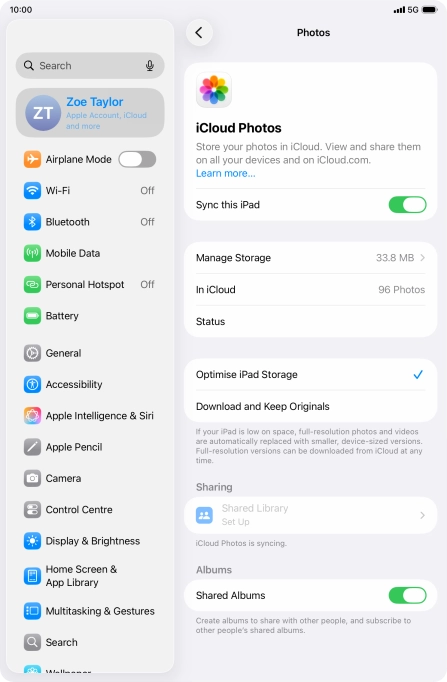The height and width of the screenshot is (682, 447).
Task: Expand Manage Storage chevron
Action: point(422,258)
